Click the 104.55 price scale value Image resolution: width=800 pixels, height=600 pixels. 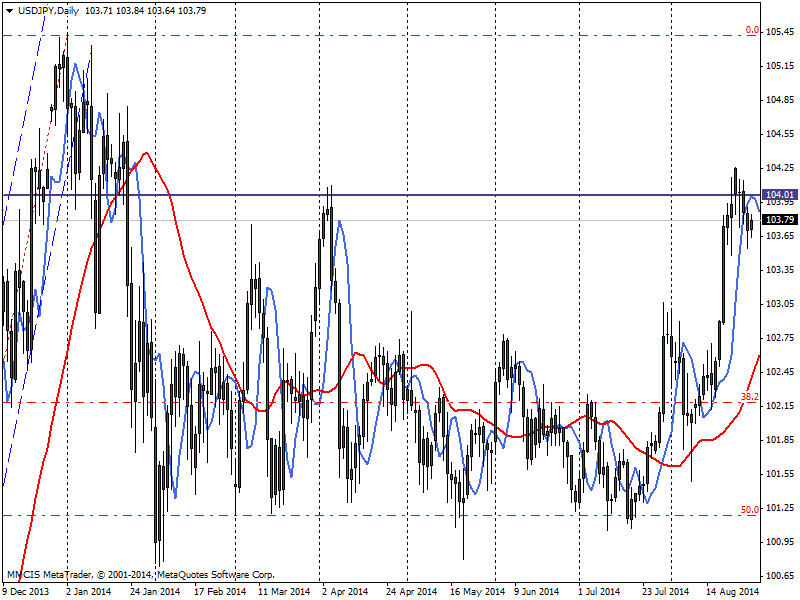click(780, 134)
